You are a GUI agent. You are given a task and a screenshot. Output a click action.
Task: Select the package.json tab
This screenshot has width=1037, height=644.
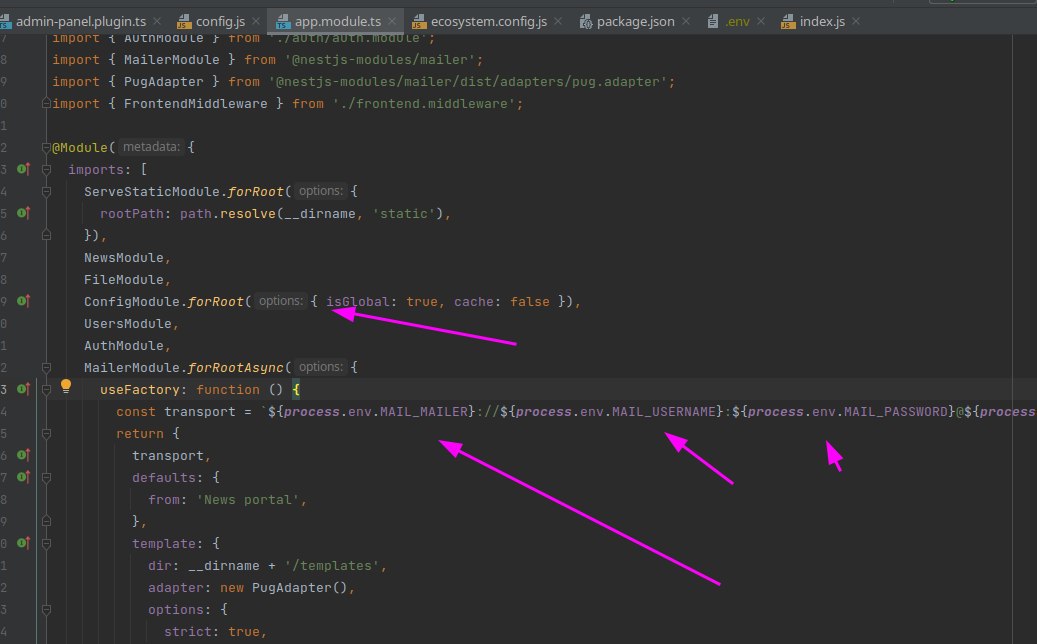pyautogui.click(x=635, y=21)
